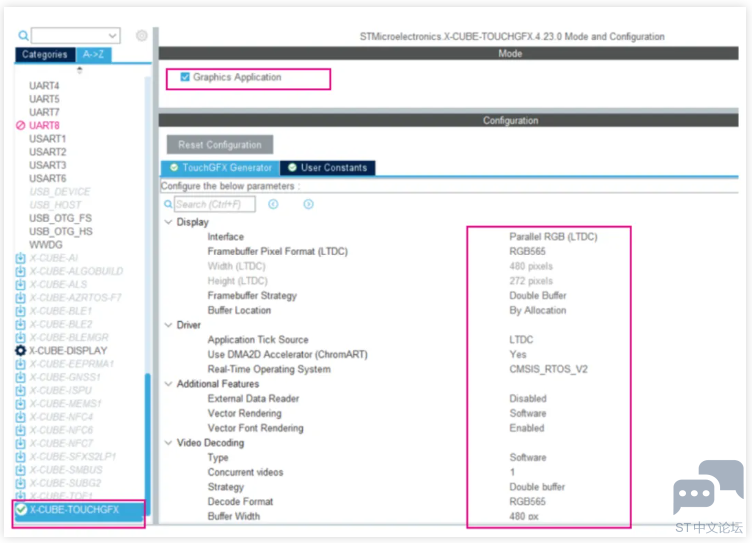Click the X-CUBE-AI download icon

(21, 258)
